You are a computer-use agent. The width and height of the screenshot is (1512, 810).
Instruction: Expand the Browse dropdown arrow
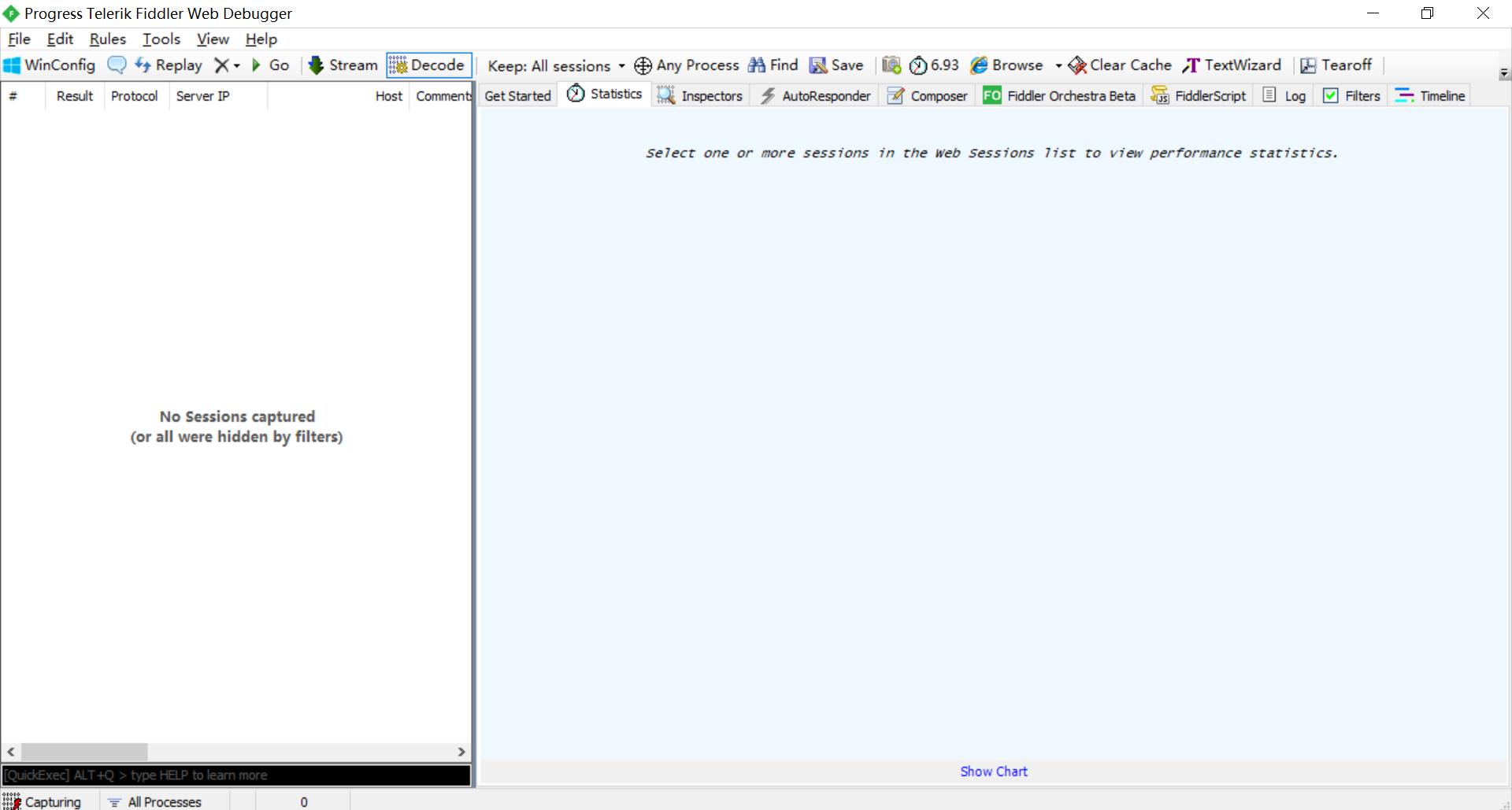[1058, 66]
